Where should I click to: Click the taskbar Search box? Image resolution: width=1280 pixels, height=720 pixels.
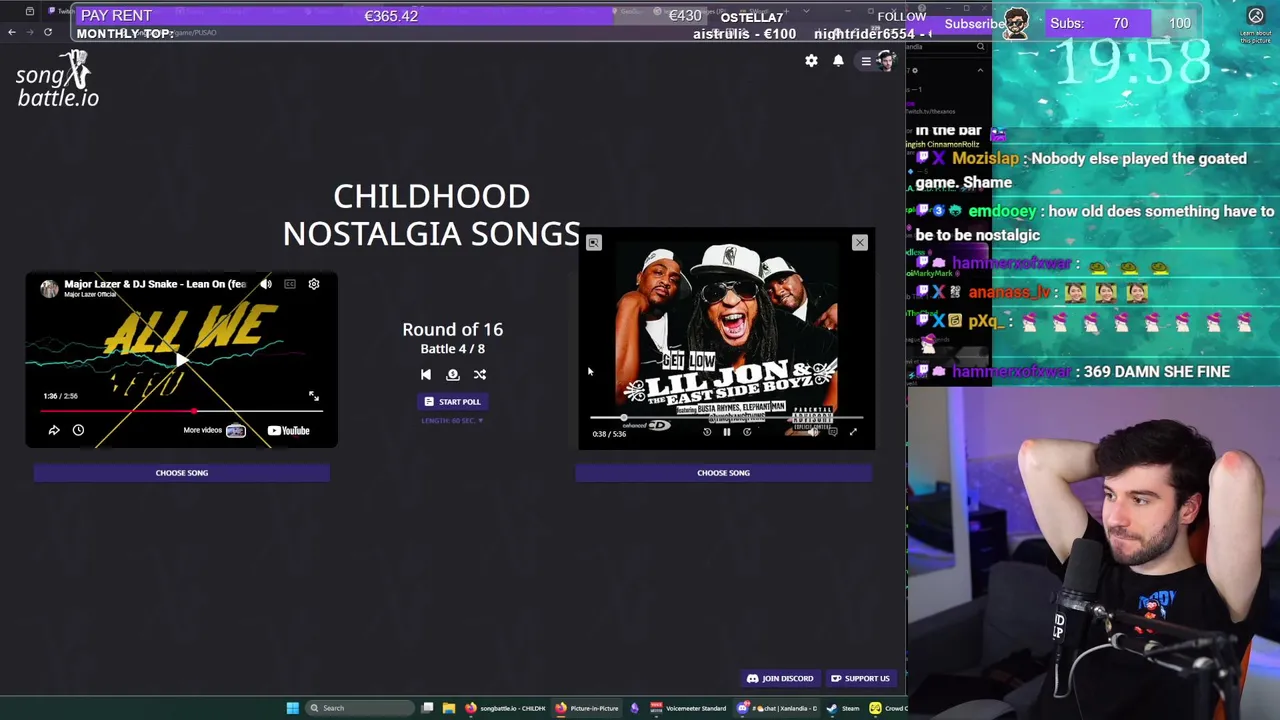(360, 708)
